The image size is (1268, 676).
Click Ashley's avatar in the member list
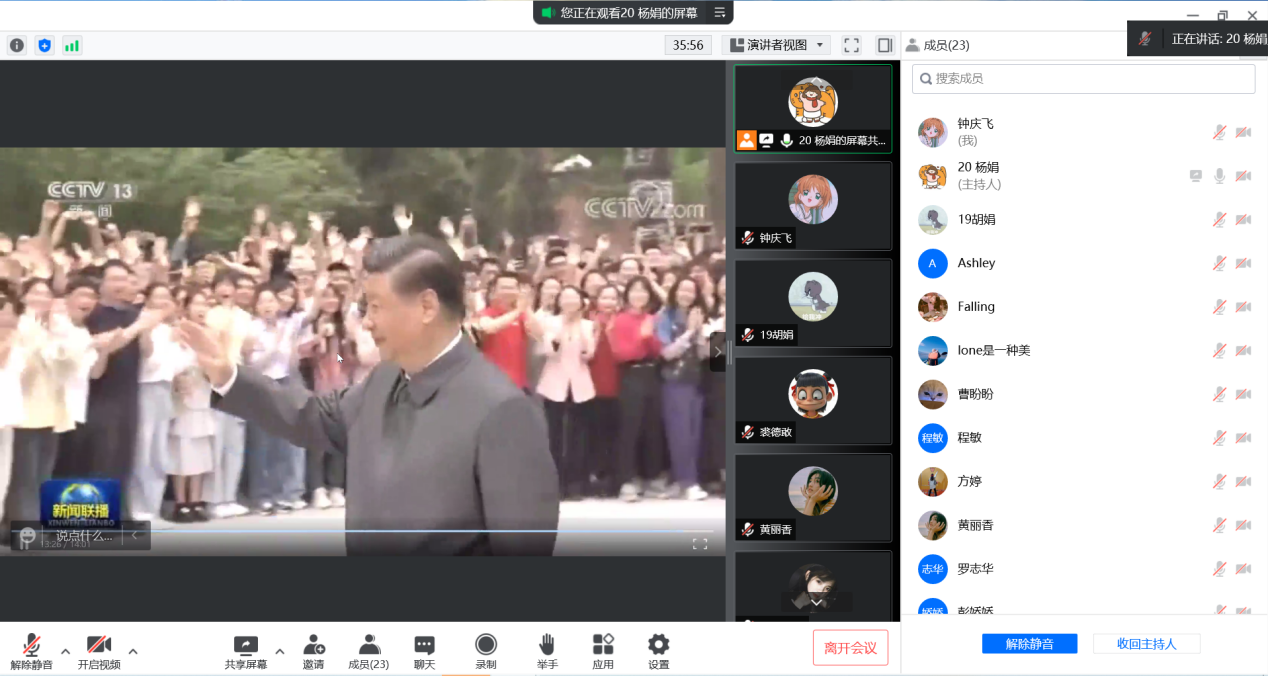[x=933, y=263]
